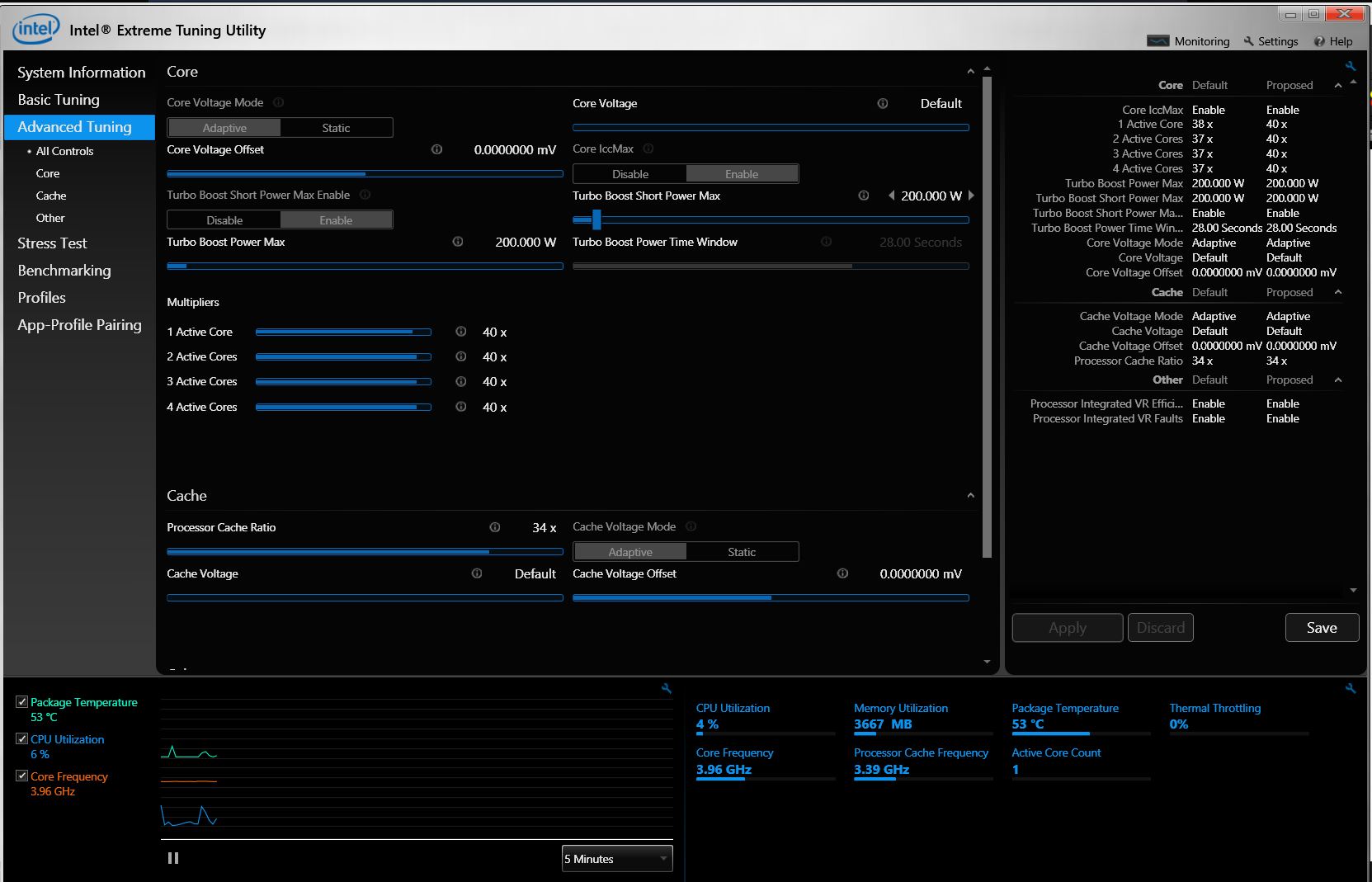Show info icon for 1 Active Core
1372x882 pixels.
tap(461, 332)
